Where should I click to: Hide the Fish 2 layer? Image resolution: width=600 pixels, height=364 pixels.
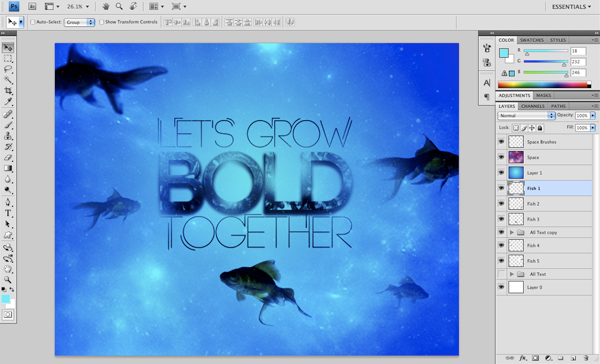tap(501, 204)
